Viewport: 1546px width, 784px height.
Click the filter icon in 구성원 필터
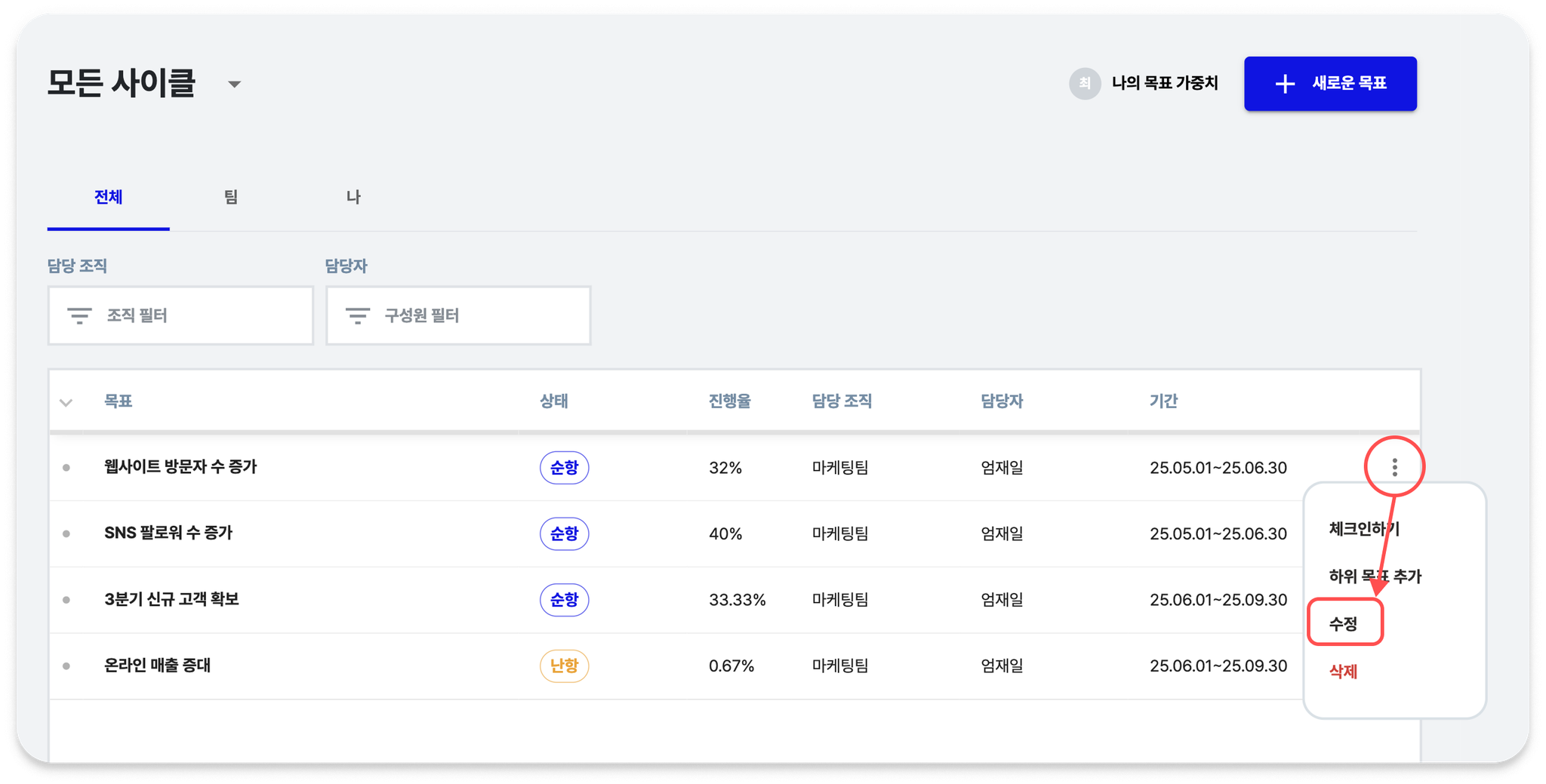tap(357, 315)
